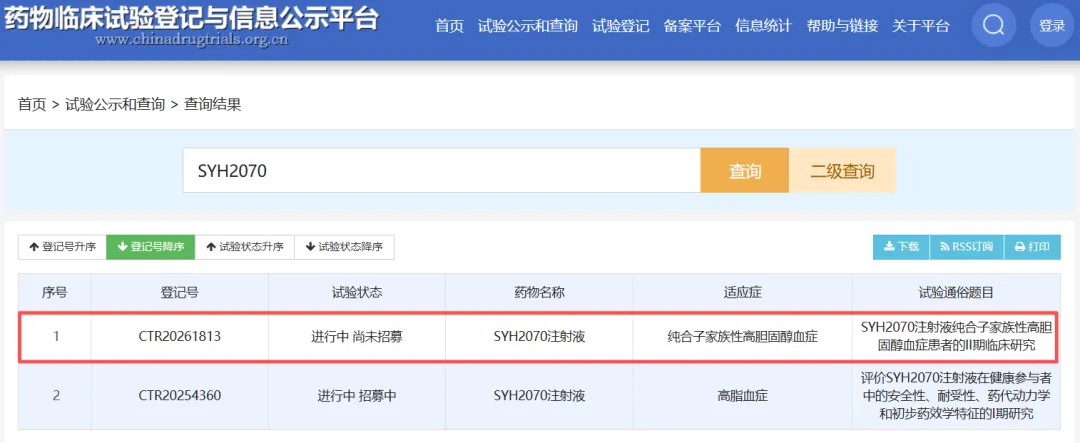Click the 下载 download button

(x=902, y=247)
